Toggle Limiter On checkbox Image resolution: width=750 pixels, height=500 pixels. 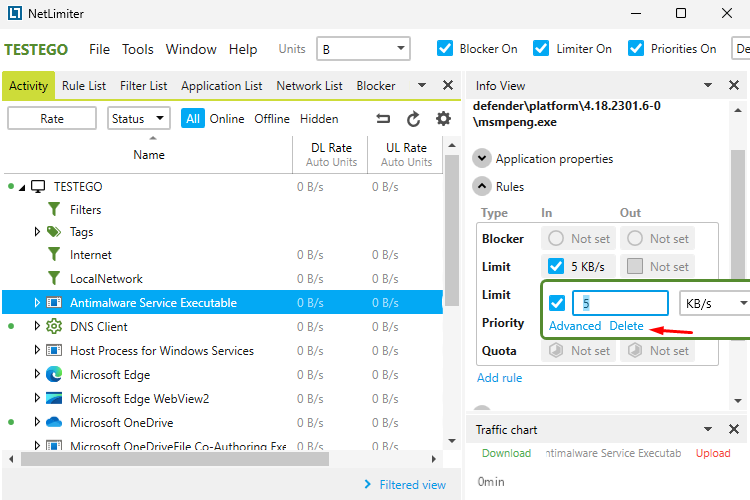pos(541,49)
